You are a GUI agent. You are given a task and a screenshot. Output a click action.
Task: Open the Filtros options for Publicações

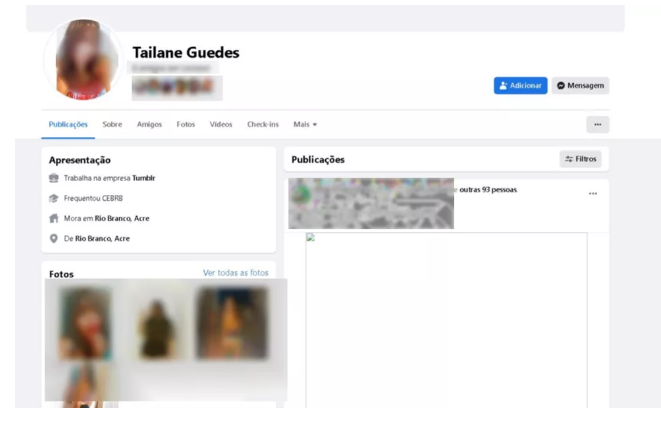pos(580,159)
